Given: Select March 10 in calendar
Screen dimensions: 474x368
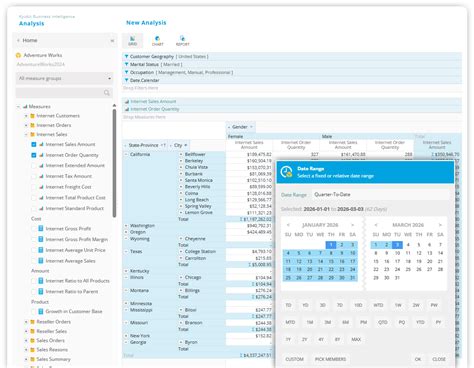Looking at the screenshot, I should coord(397,253).
